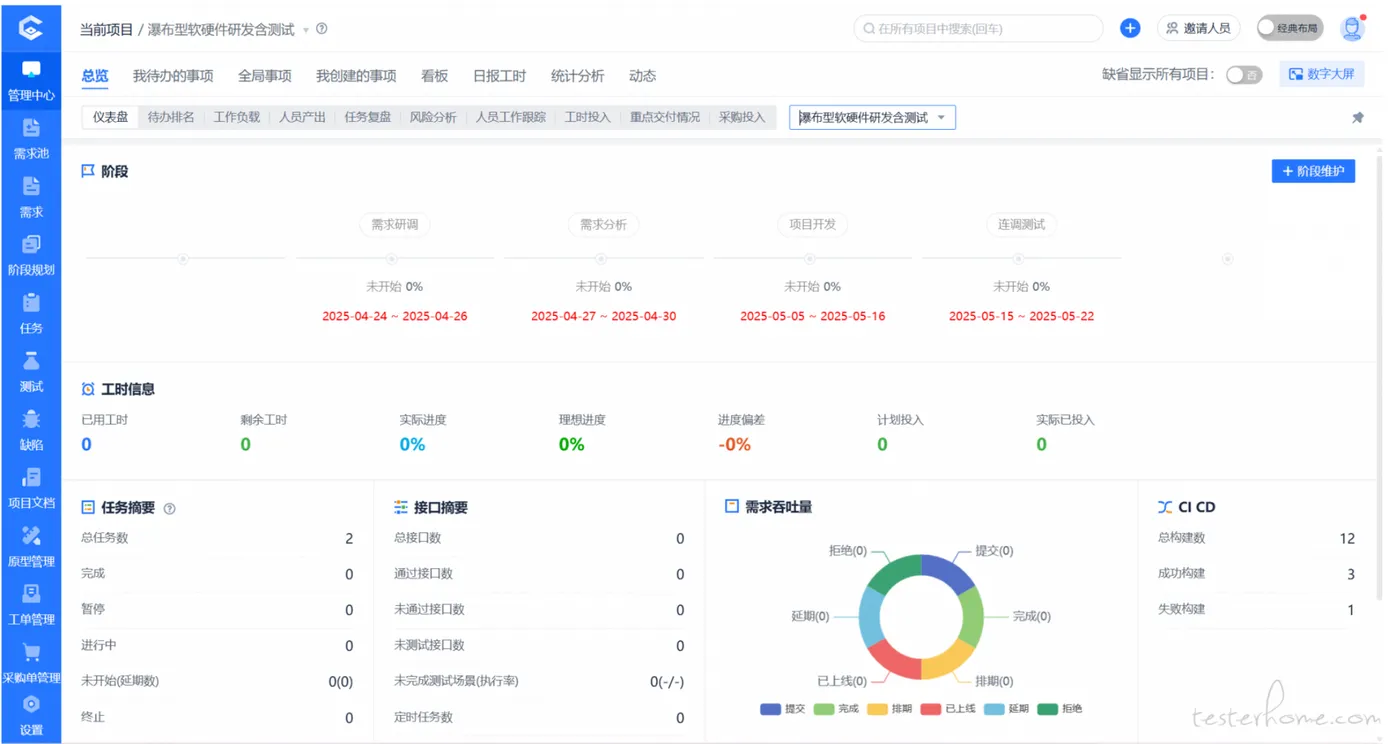Click the 邀请人员 button
The image size is (1400, 744).
(x=1198, y=29)
